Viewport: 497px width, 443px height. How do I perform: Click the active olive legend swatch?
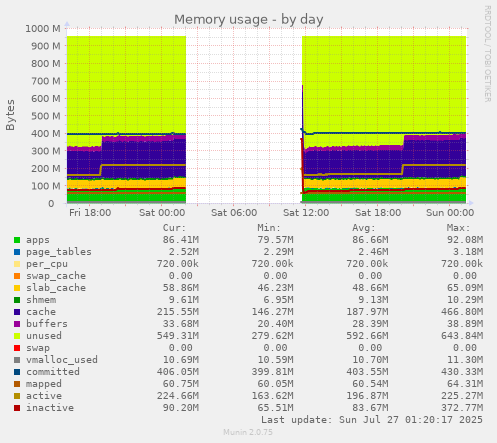coord(17,396)
